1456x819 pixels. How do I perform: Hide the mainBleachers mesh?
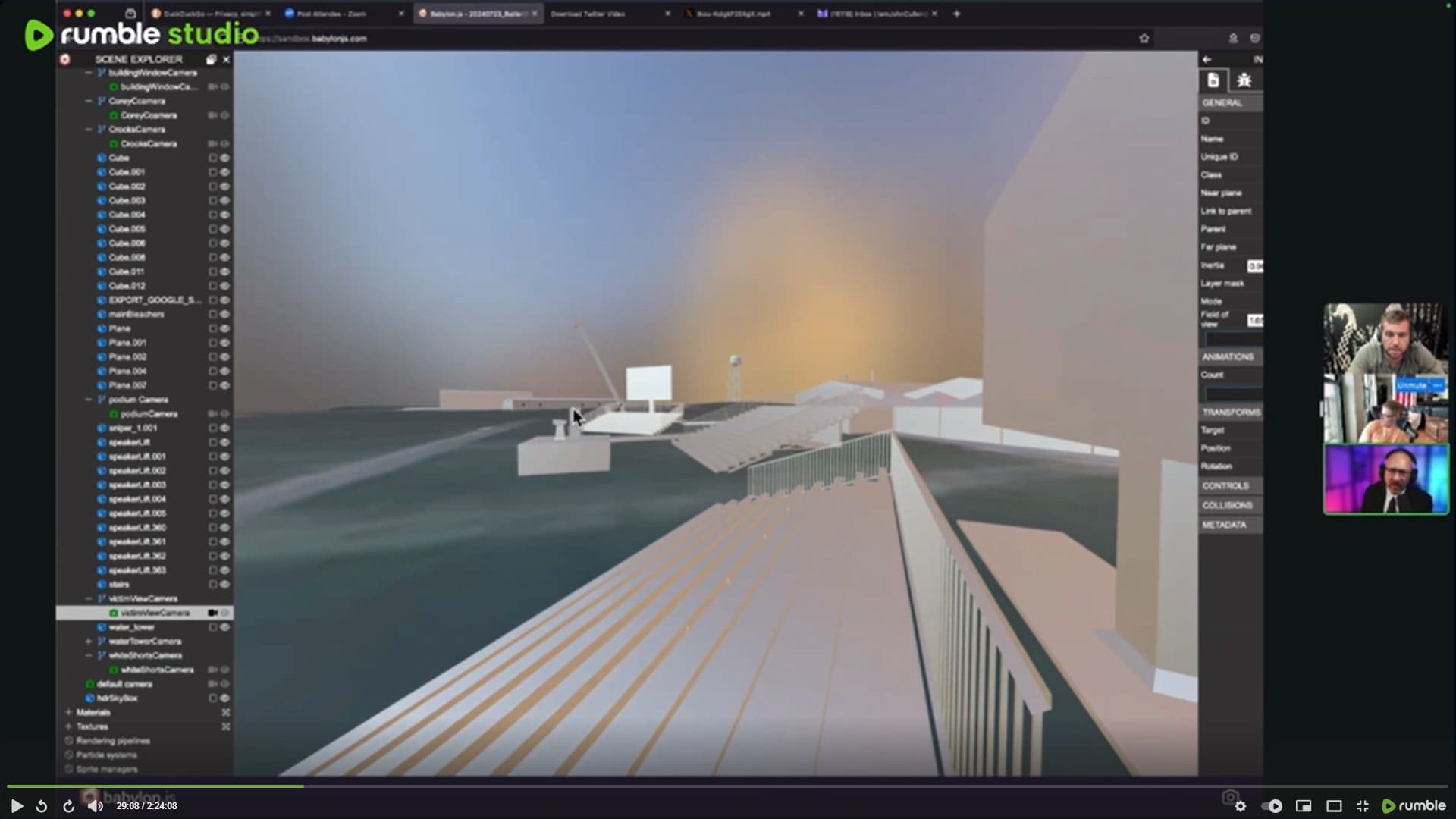(x=224, y=315)
